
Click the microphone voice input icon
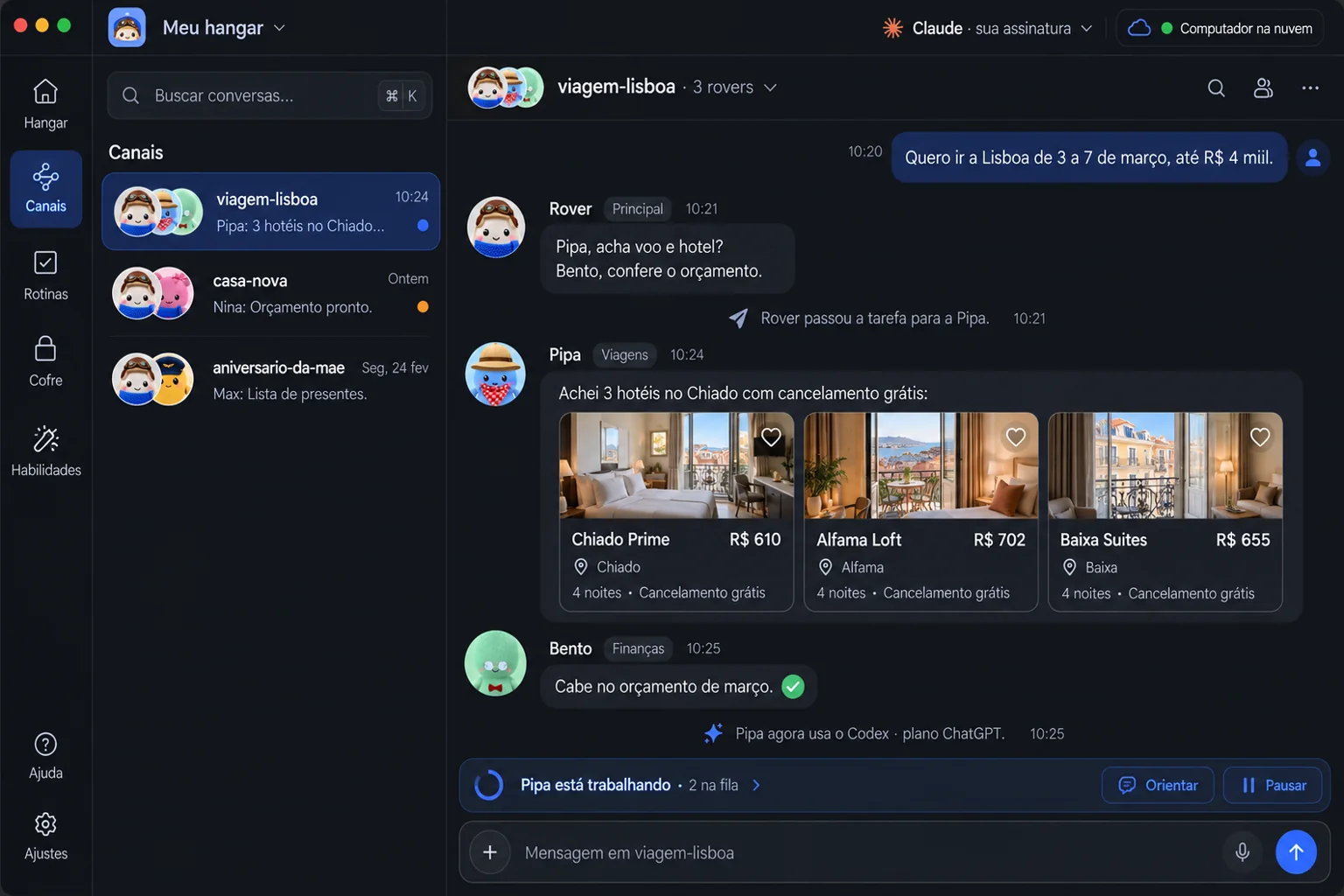pyautogui.click(x=1242, y=852)
